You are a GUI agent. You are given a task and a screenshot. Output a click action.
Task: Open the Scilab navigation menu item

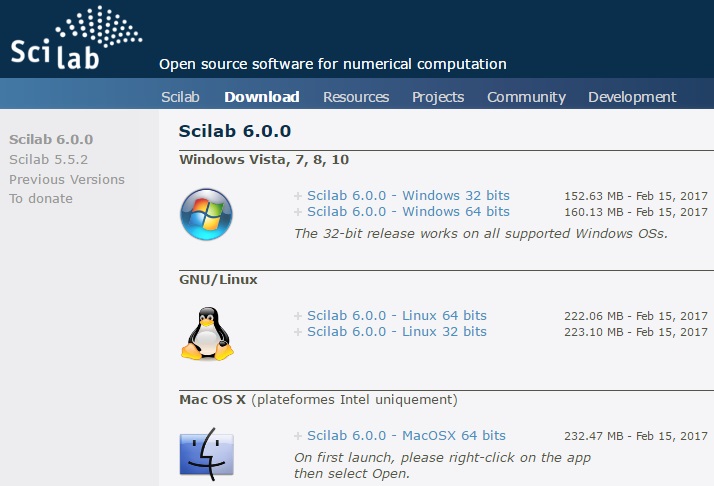[180, 97]
